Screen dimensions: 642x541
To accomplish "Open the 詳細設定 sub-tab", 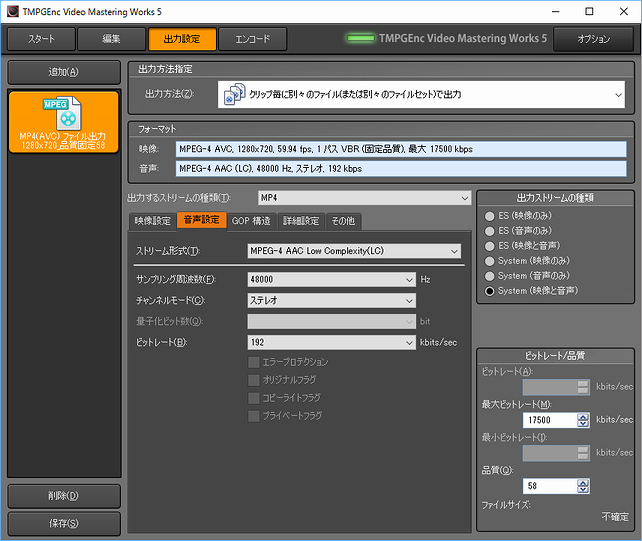I will [x=301, y=221].
